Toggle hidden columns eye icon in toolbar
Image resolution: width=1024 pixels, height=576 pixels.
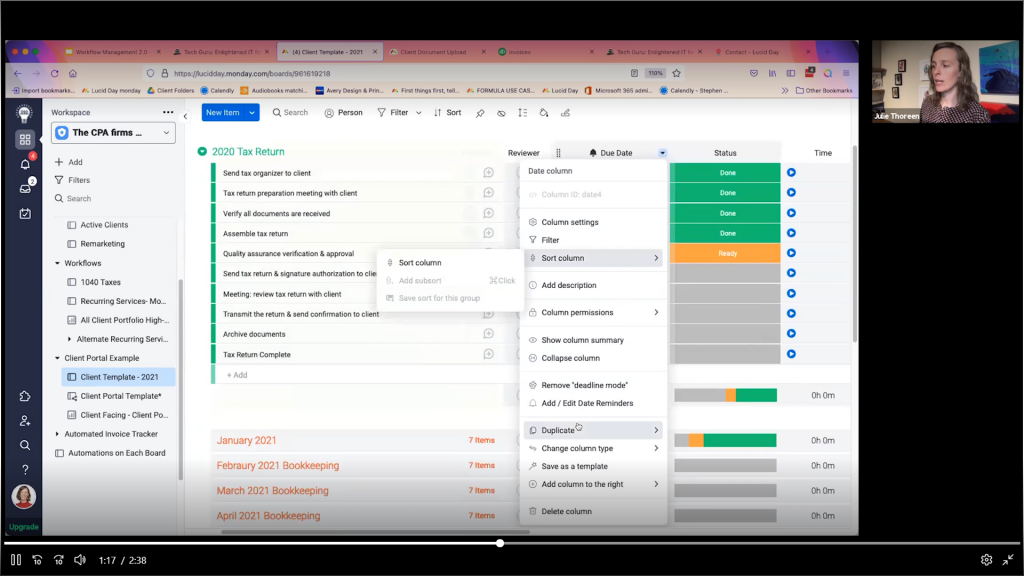click(x=501, y=113)
